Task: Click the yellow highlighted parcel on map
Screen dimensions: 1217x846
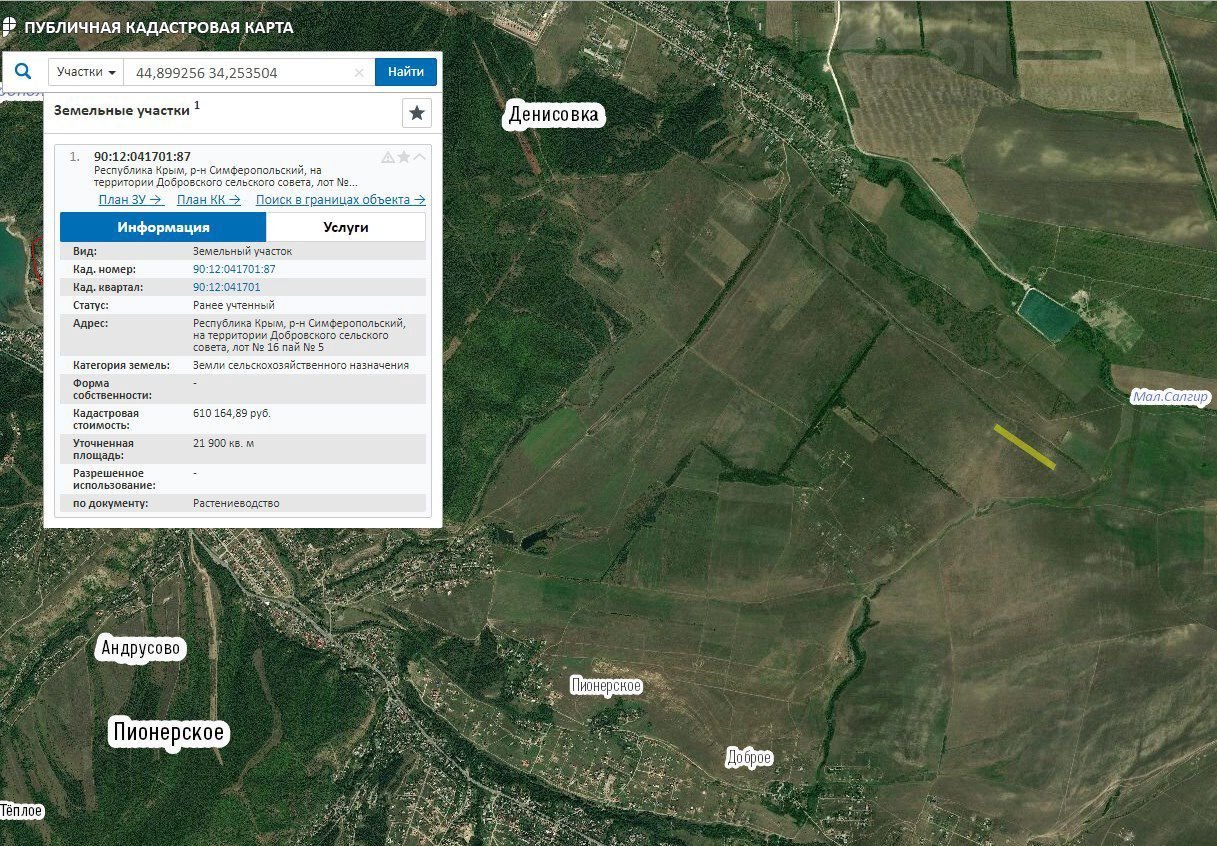Action: click(x=1024, y=446)
